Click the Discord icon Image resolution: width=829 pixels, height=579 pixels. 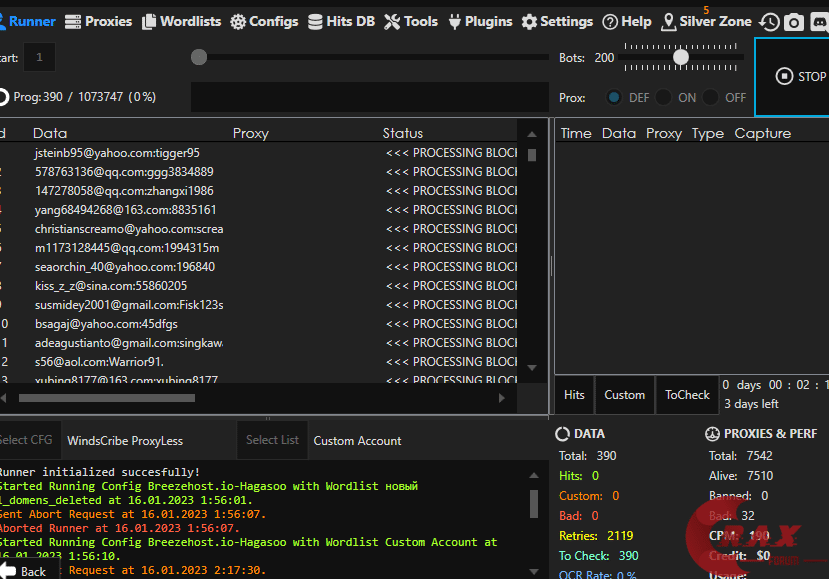[818, 22]
